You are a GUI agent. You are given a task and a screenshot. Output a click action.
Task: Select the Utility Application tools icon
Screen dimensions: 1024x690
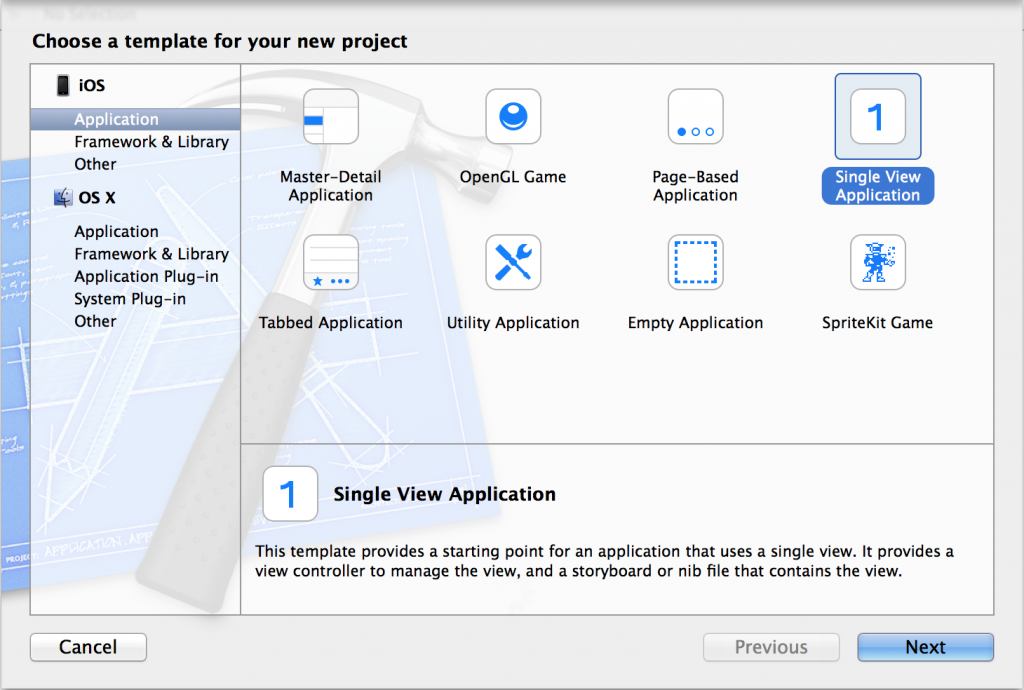coord(513,263)
